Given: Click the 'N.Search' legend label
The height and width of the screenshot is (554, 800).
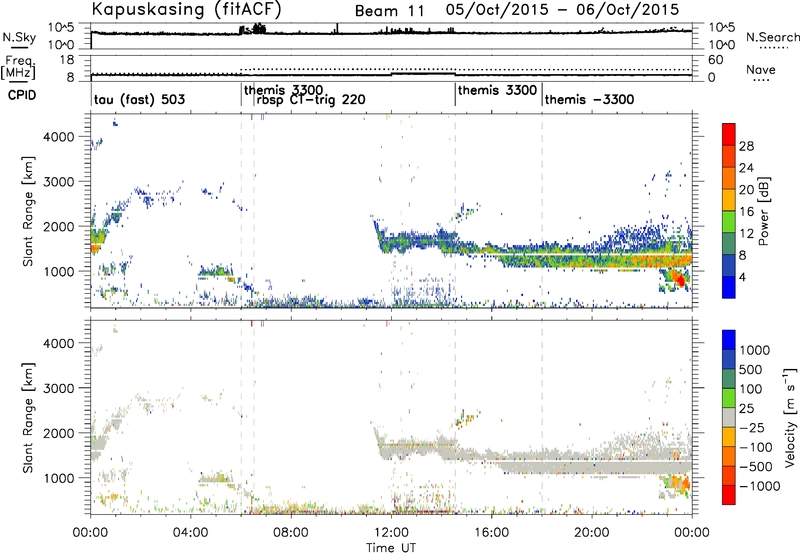Looking at the screenshot, I should coord(772,37).
